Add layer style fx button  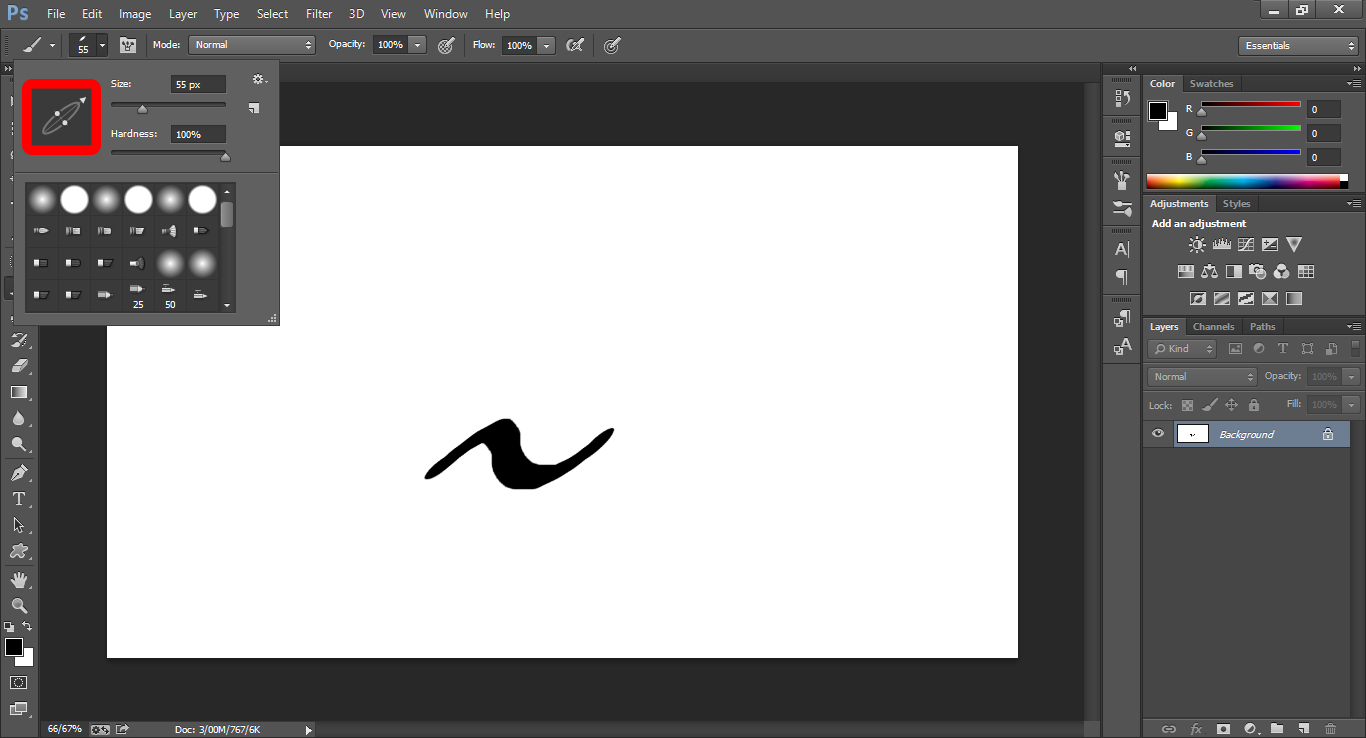coord(1196,729)
